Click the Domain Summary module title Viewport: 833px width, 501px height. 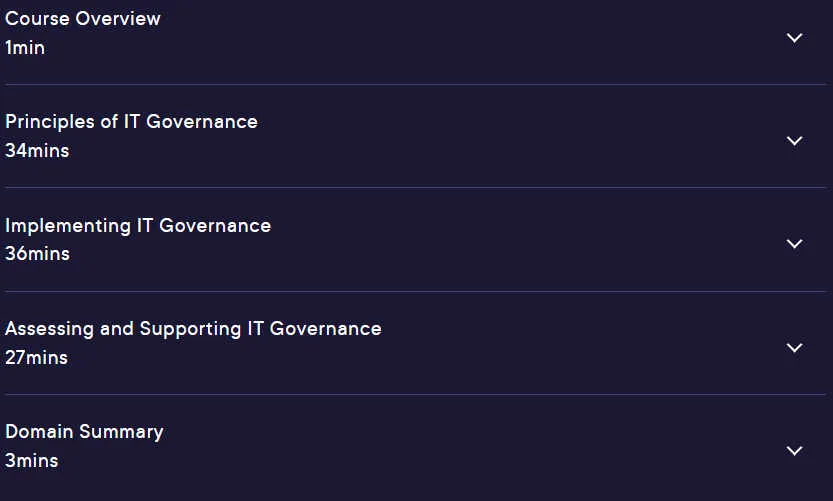pyautogui.click(x=84, y=432)
